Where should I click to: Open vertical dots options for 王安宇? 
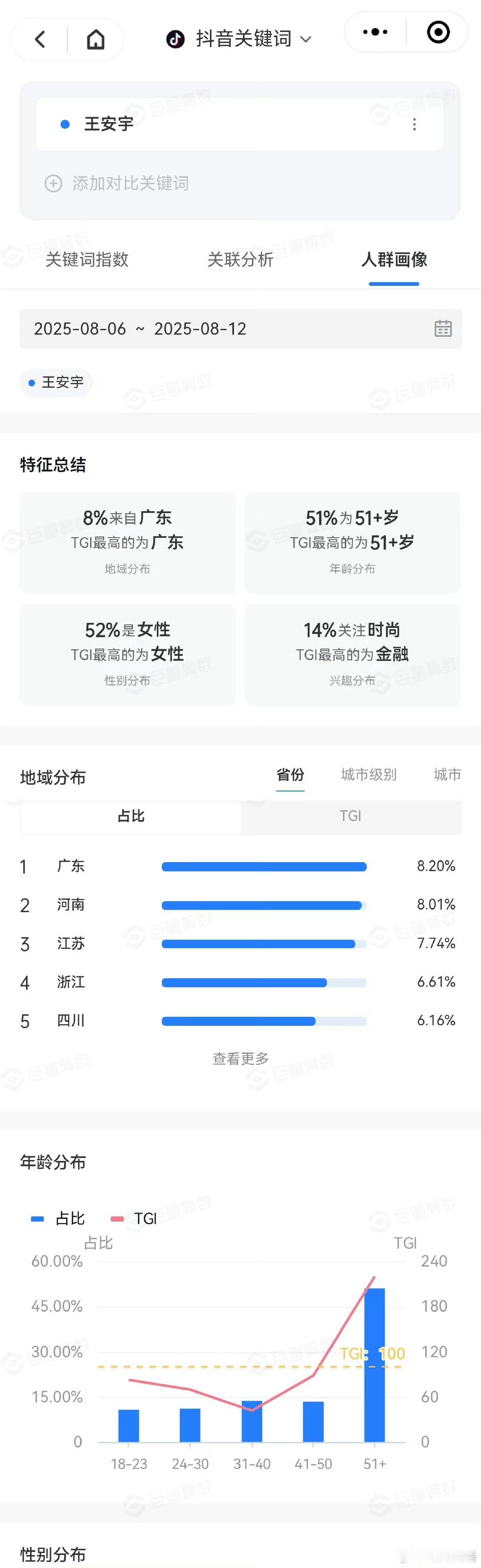click(x=415, y=124)
